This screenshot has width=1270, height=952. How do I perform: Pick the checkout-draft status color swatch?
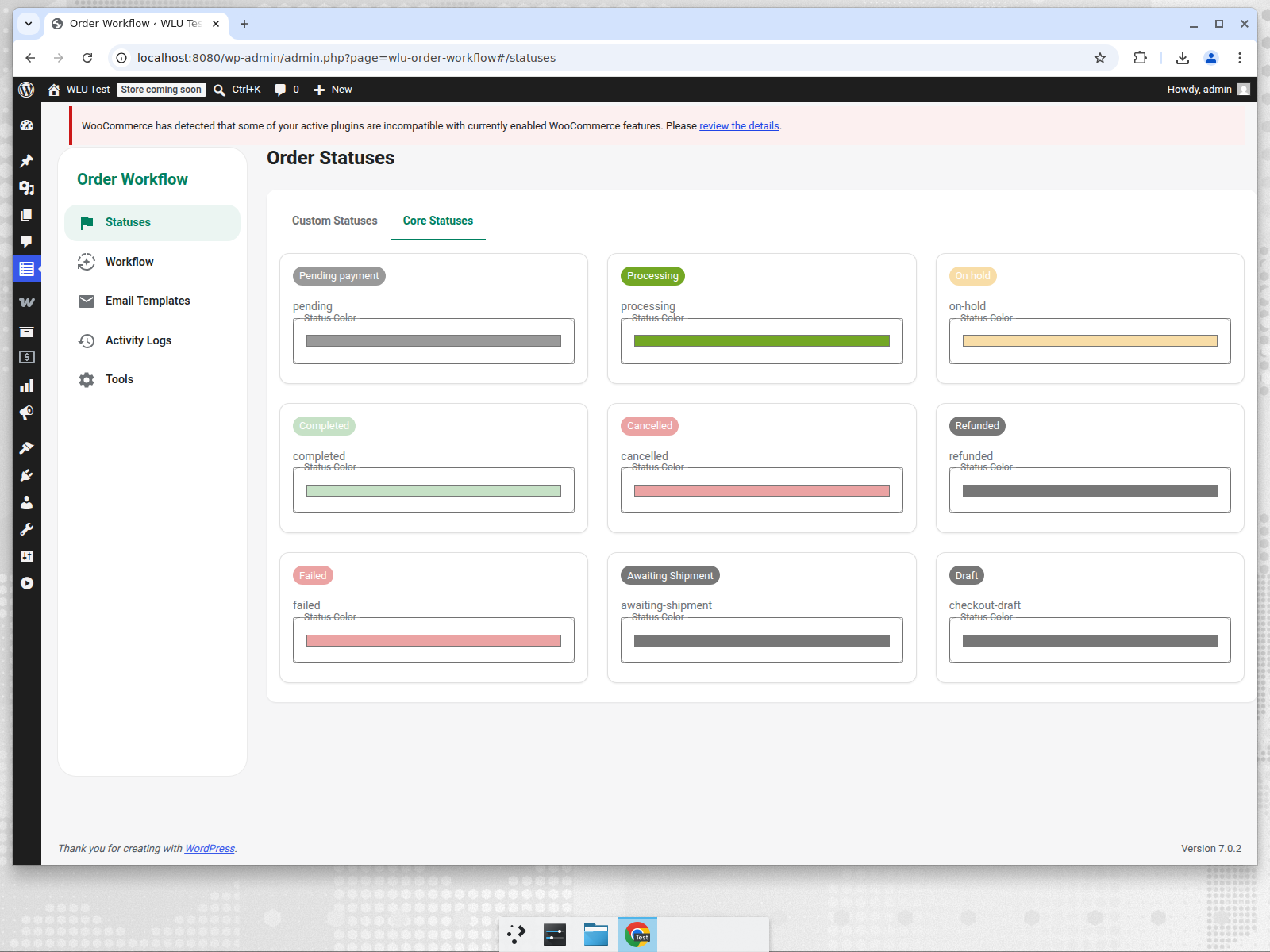point(1090,641)
